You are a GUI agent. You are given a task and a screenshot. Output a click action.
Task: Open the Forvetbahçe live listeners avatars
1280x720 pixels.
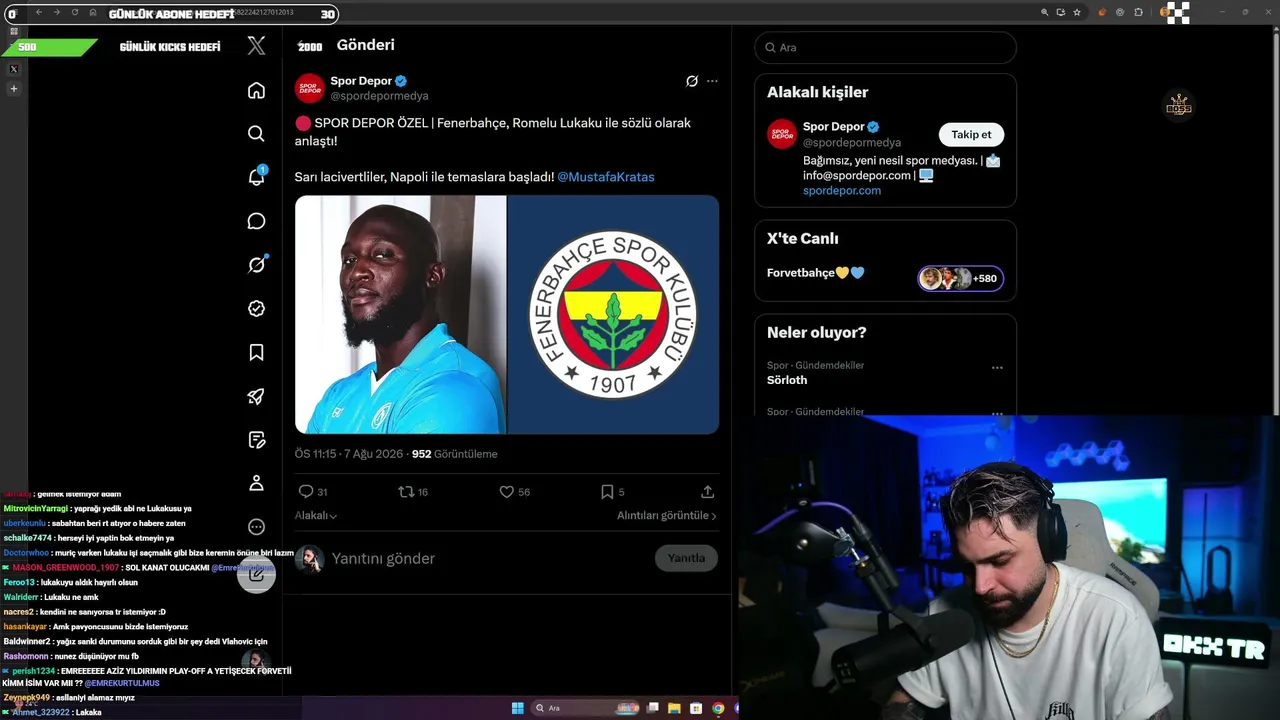pyautogui.click(x=960, y=278)
